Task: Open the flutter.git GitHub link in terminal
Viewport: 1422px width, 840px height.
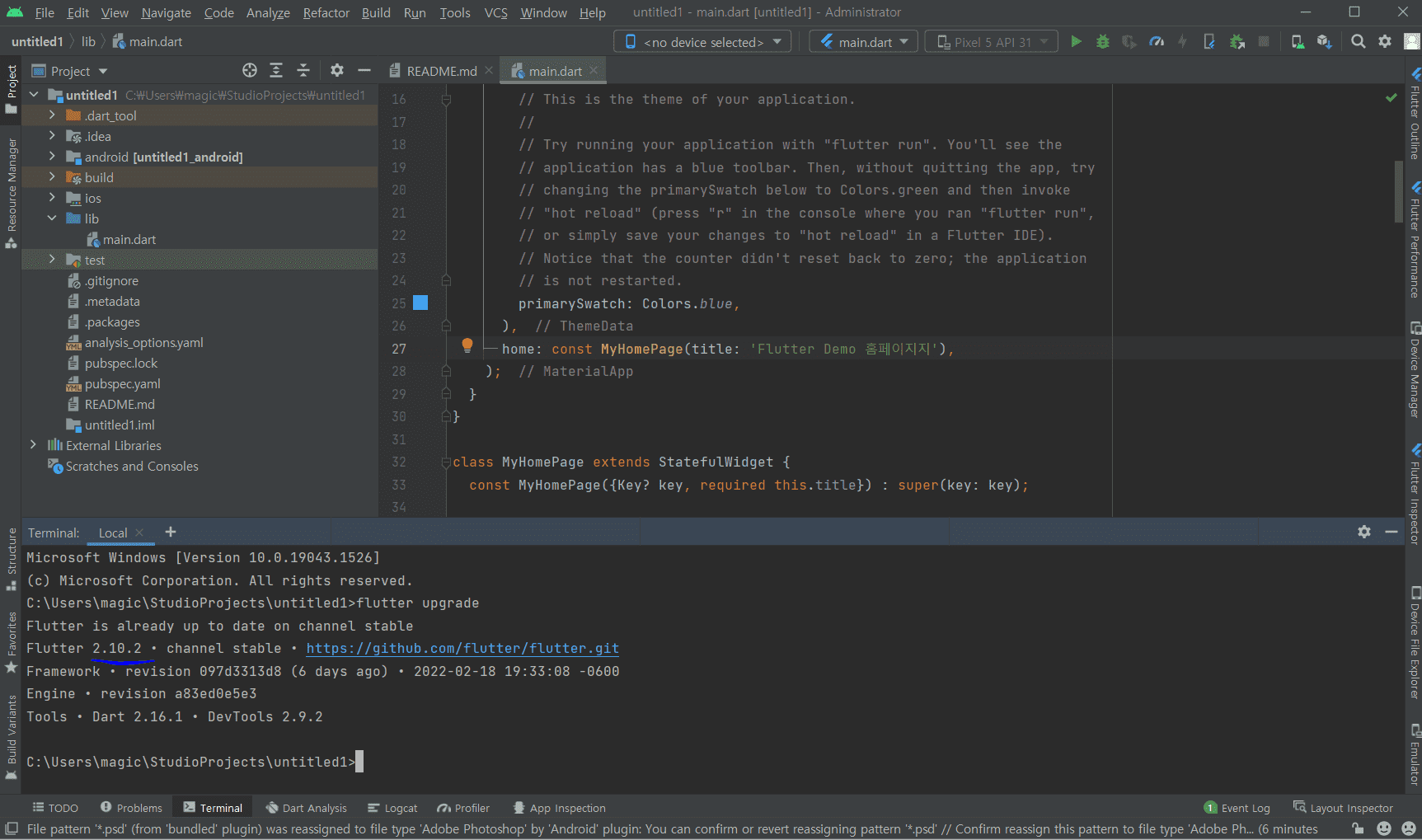Action: coord(462,649)
